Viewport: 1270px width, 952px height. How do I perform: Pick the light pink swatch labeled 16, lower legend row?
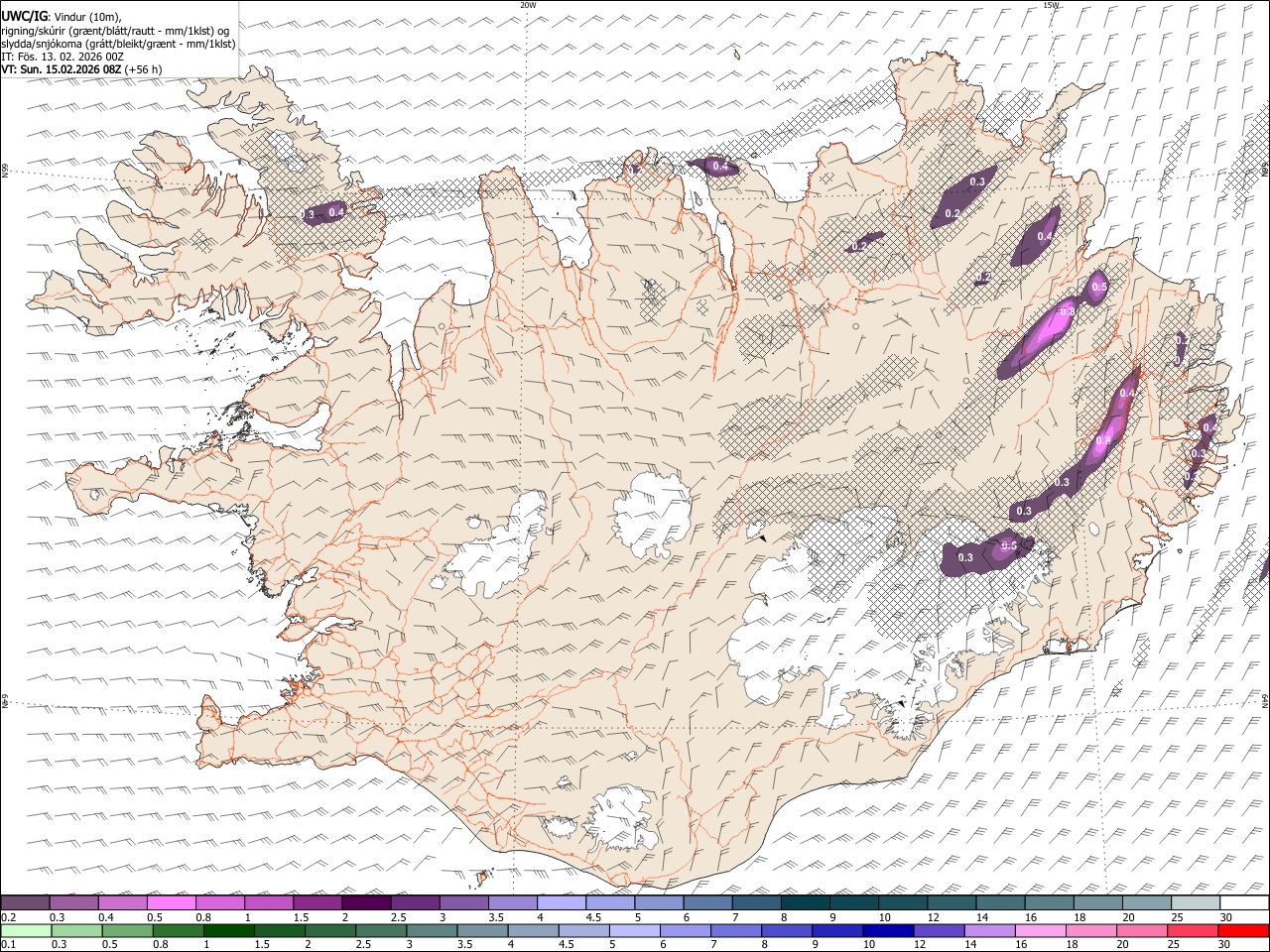coord(1040,931)
